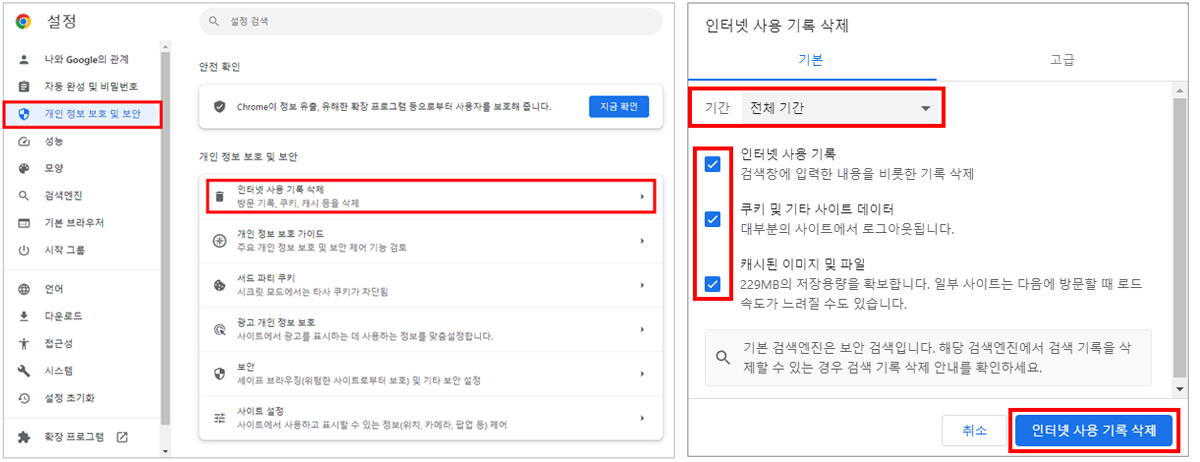Click the cookie icon beside 서드 파티 쿠키
The height and width of the screenshot is (462, 1200).
pyautogui.click(x=220, y=284)
